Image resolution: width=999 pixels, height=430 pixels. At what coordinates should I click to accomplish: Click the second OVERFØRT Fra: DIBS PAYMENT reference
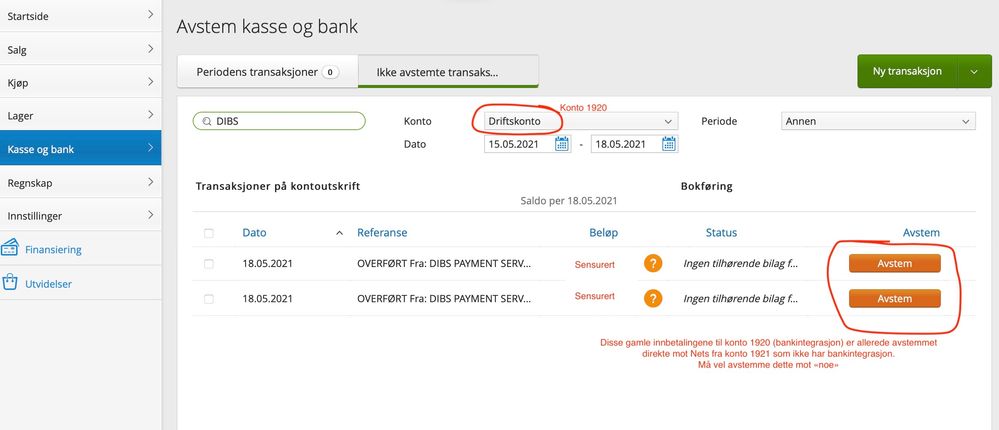coord(444,298)
